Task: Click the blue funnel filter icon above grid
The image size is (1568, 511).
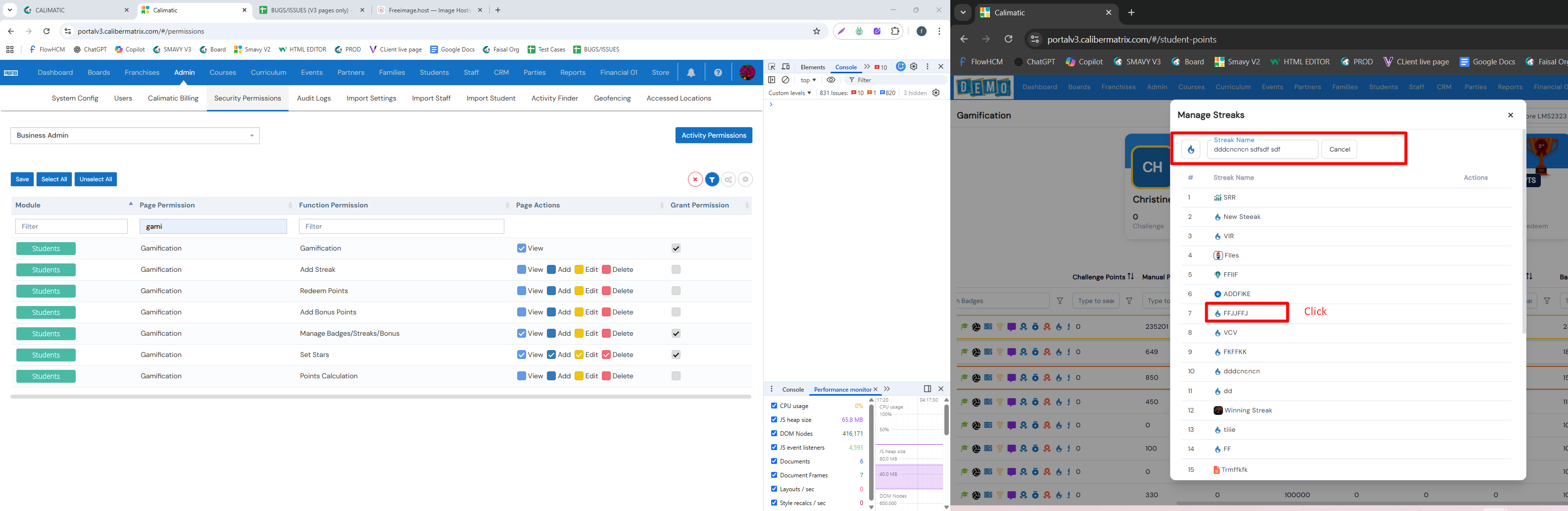Action: [x=712, y=180]
